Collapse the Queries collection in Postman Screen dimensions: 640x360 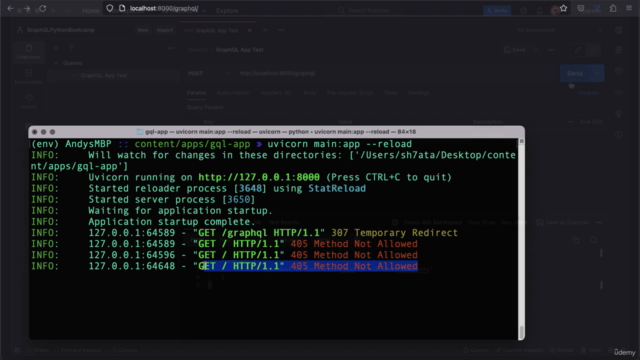click(56, 63)
